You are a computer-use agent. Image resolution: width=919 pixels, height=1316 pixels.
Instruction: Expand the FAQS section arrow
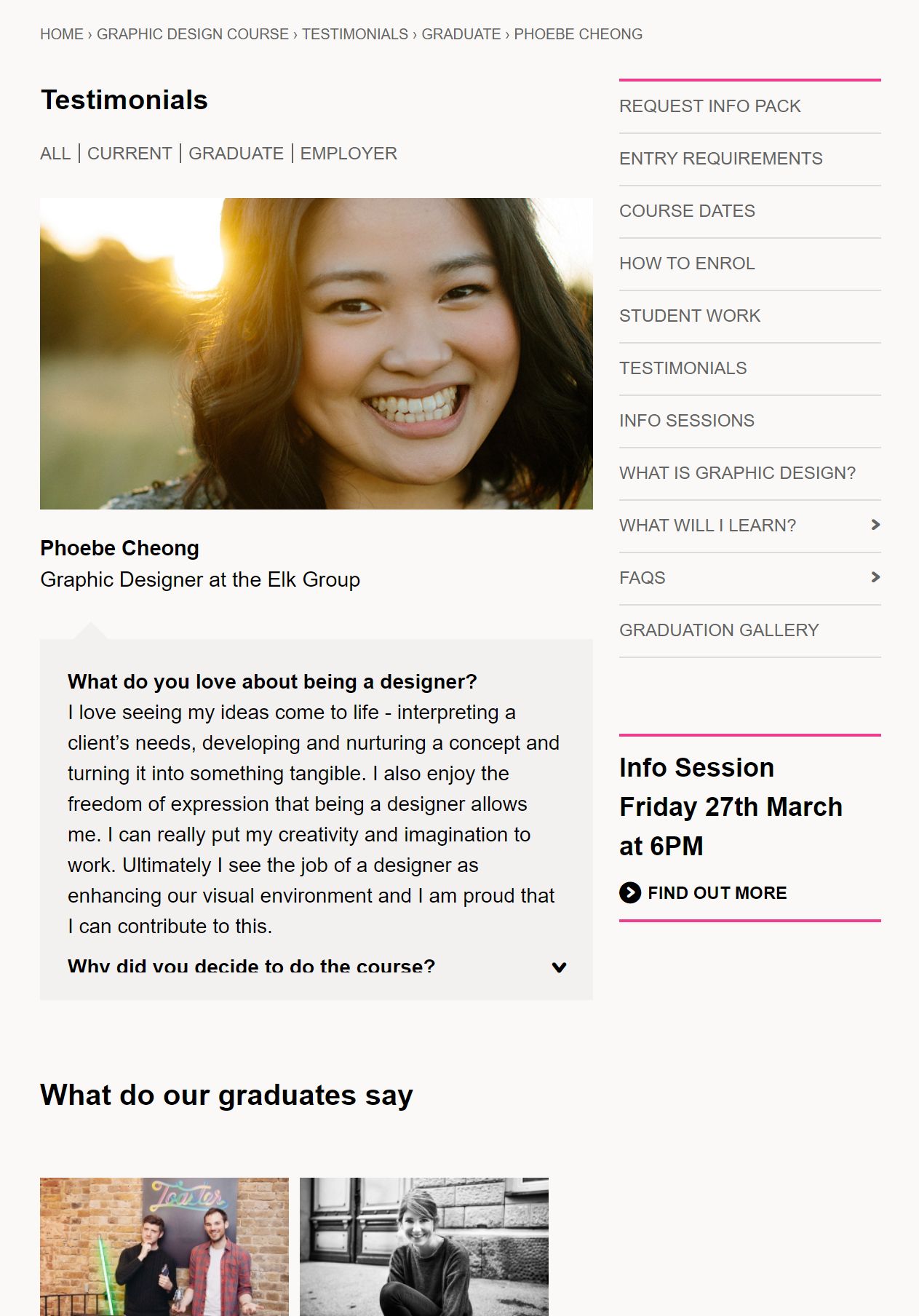(875, 577)
